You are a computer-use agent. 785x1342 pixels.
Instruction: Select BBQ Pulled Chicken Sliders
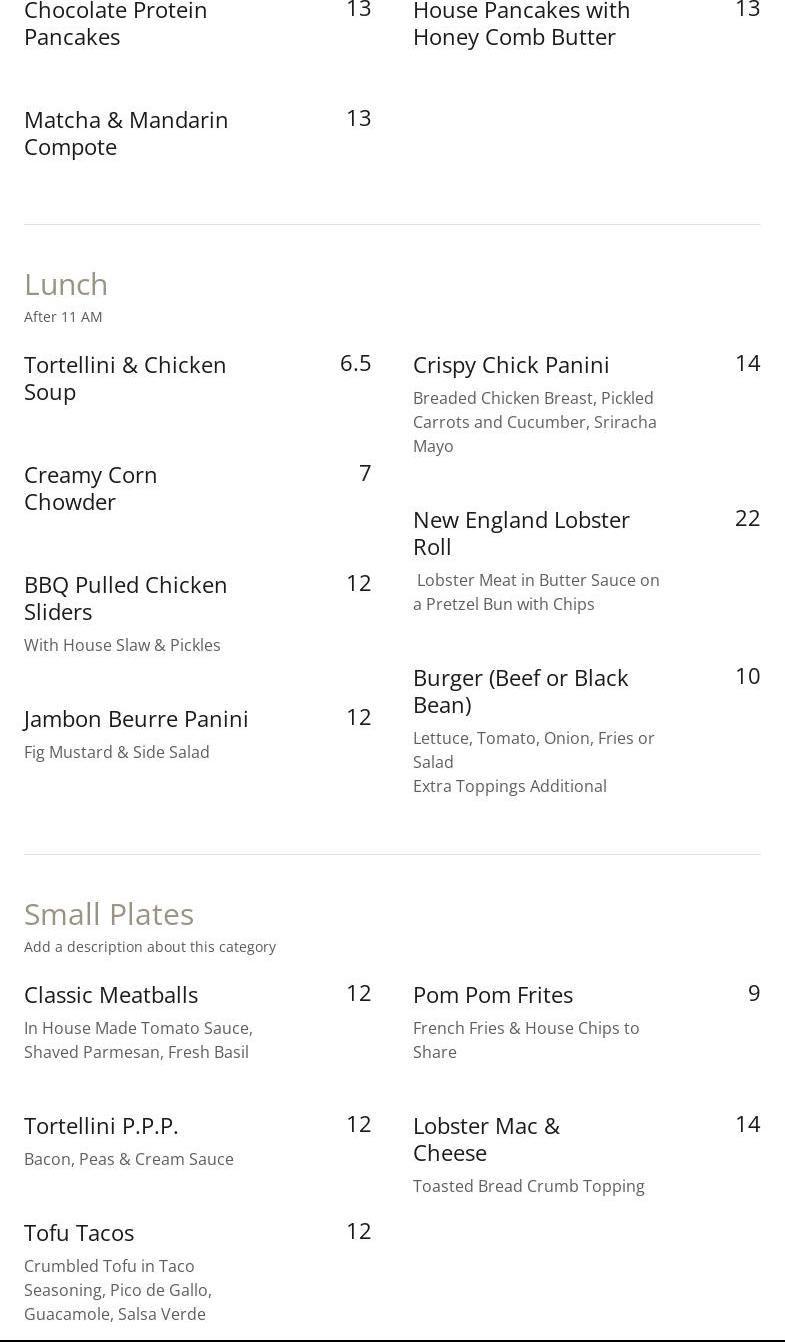(x=126, y=598)
